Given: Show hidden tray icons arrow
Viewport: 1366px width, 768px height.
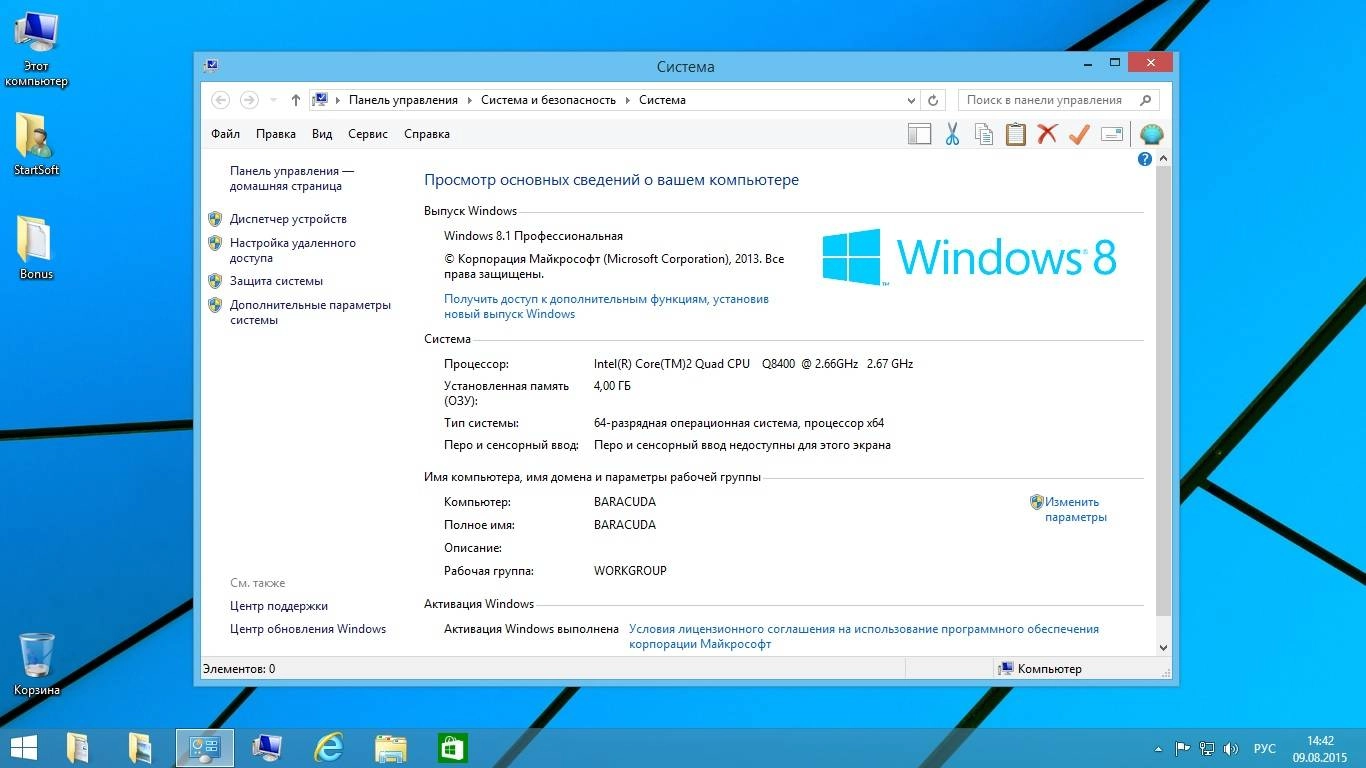Looking at the screenshot, I should 1159,748.
